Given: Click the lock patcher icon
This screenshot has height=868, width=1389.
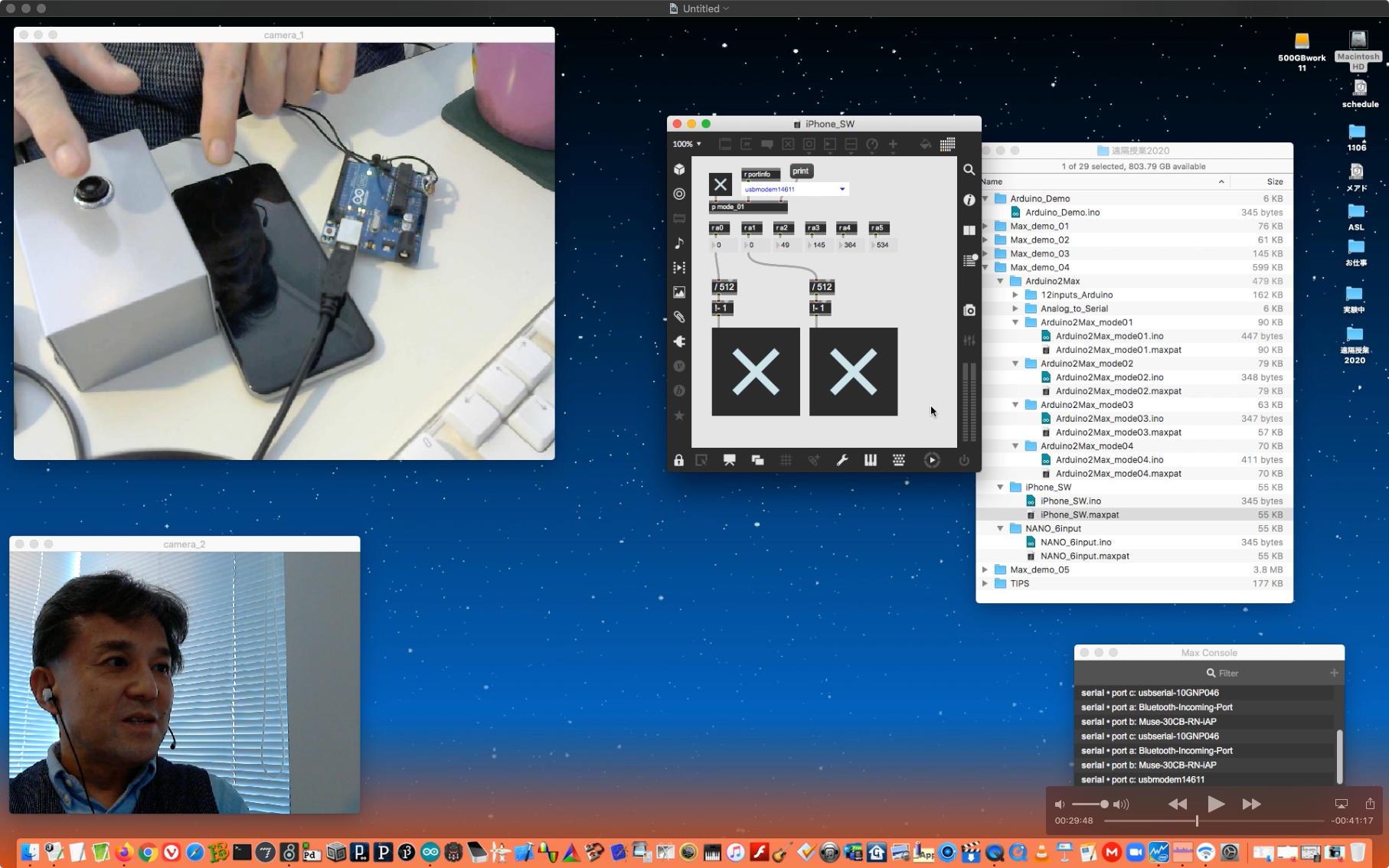Looking at the screenshot, I should tap(678, 460).
